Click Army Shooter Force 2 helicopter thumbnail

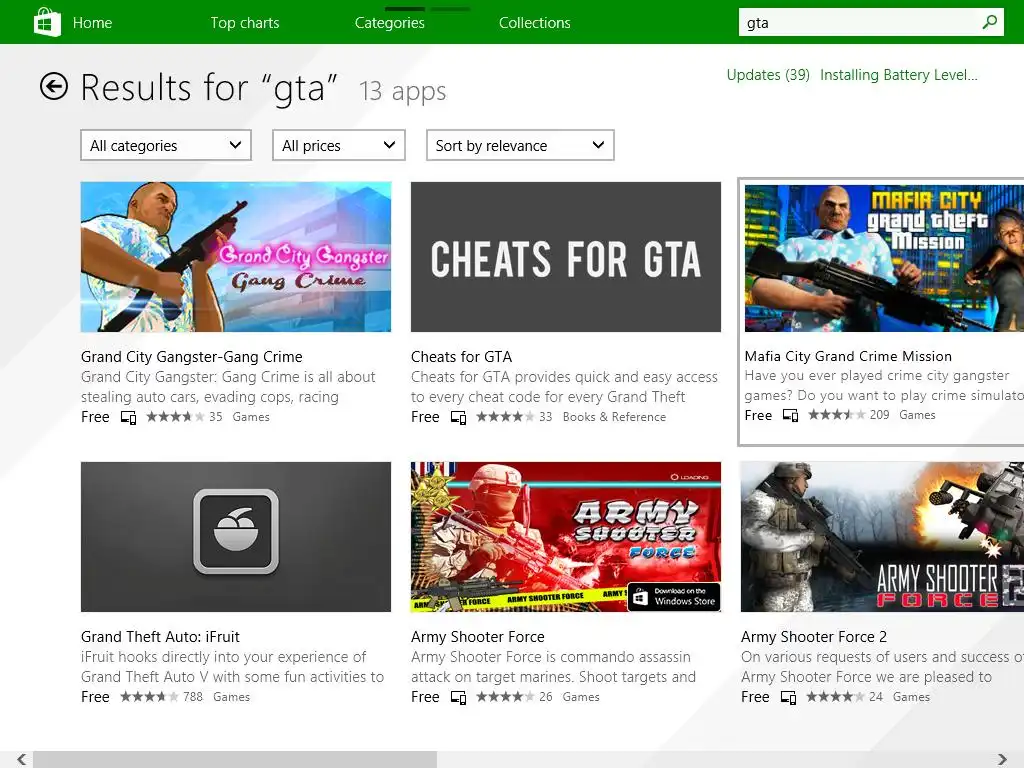882,537
